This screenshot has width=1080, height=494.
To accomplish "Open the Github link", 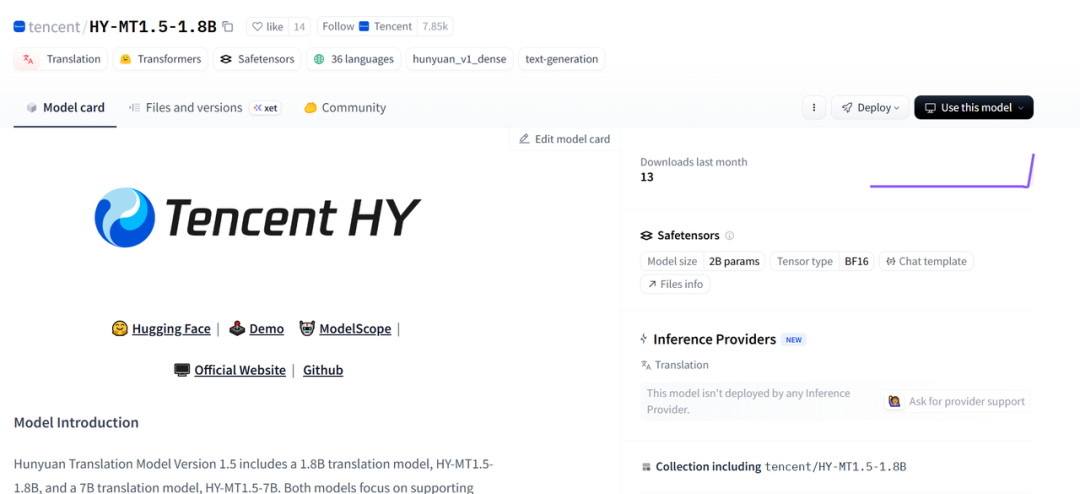I will (x=323, y=371).
